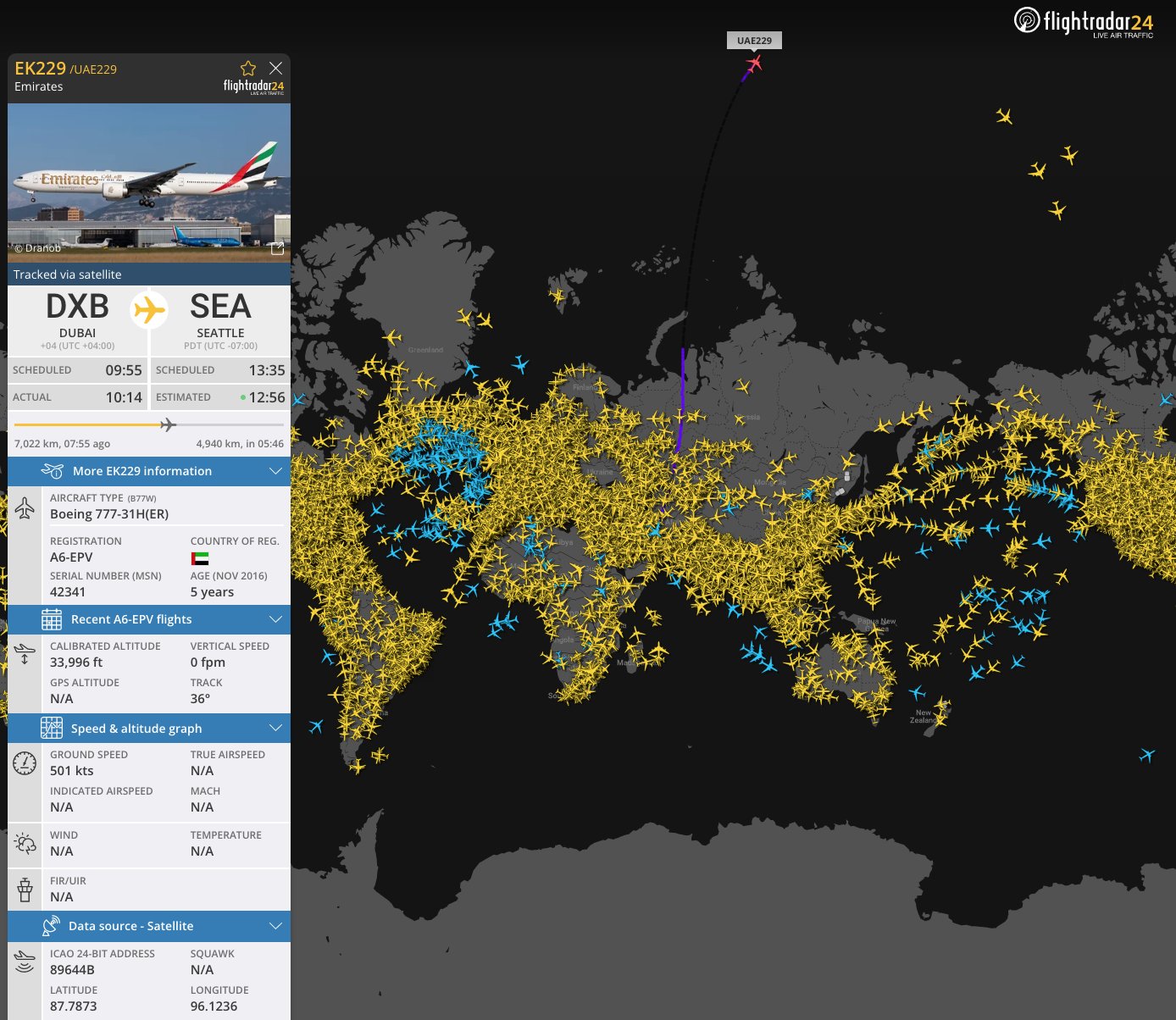Click the latitude value 87.7873
The height and width of the screenshot is (1020, 1176).
coord(74,1006)
